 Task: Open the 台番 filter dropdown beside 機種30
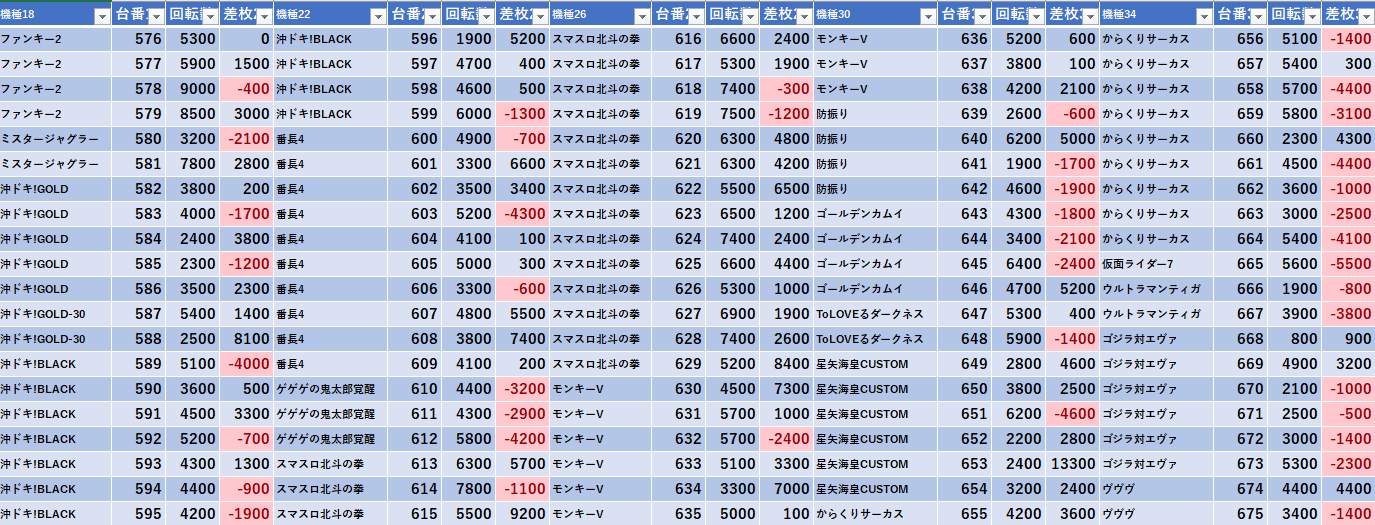click(x=982, y=16)
